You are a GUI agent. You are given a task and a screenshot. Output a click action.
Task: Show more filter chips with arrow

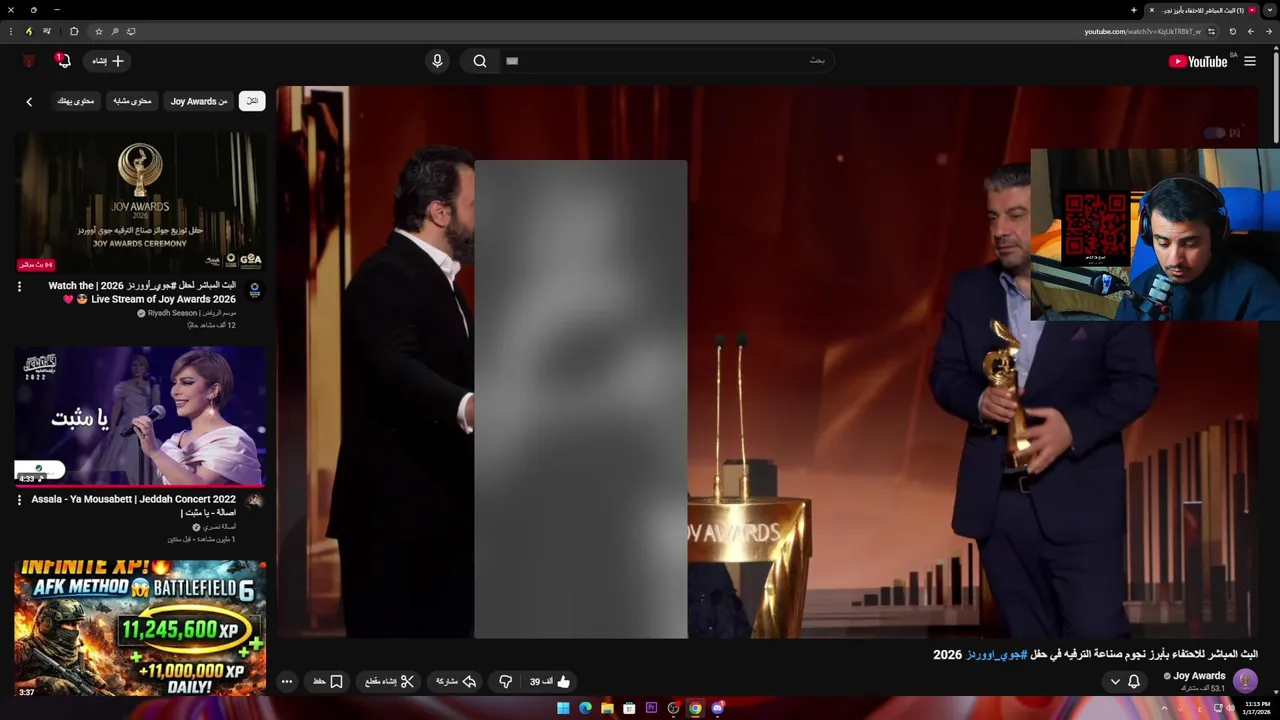point(29,101)
